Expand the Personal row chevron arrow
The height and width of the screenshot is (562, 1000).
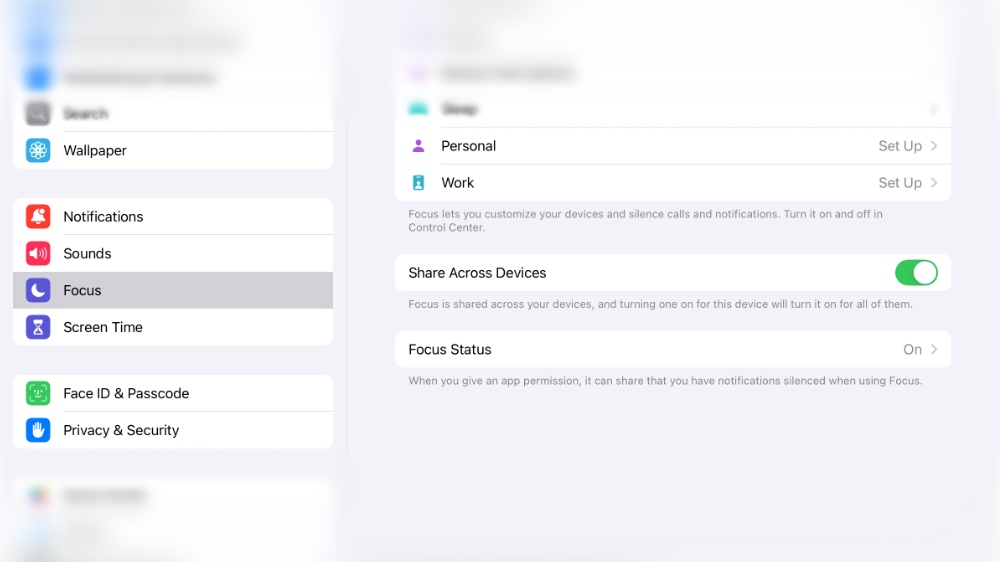[934, 146]
